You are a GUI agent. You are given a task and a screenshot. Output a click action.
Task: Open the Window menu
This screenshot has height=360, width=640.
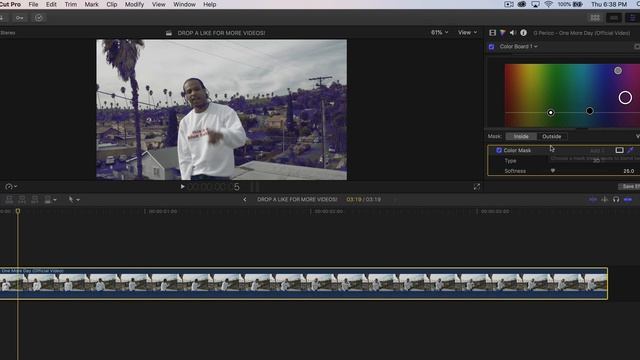point(184,4)
